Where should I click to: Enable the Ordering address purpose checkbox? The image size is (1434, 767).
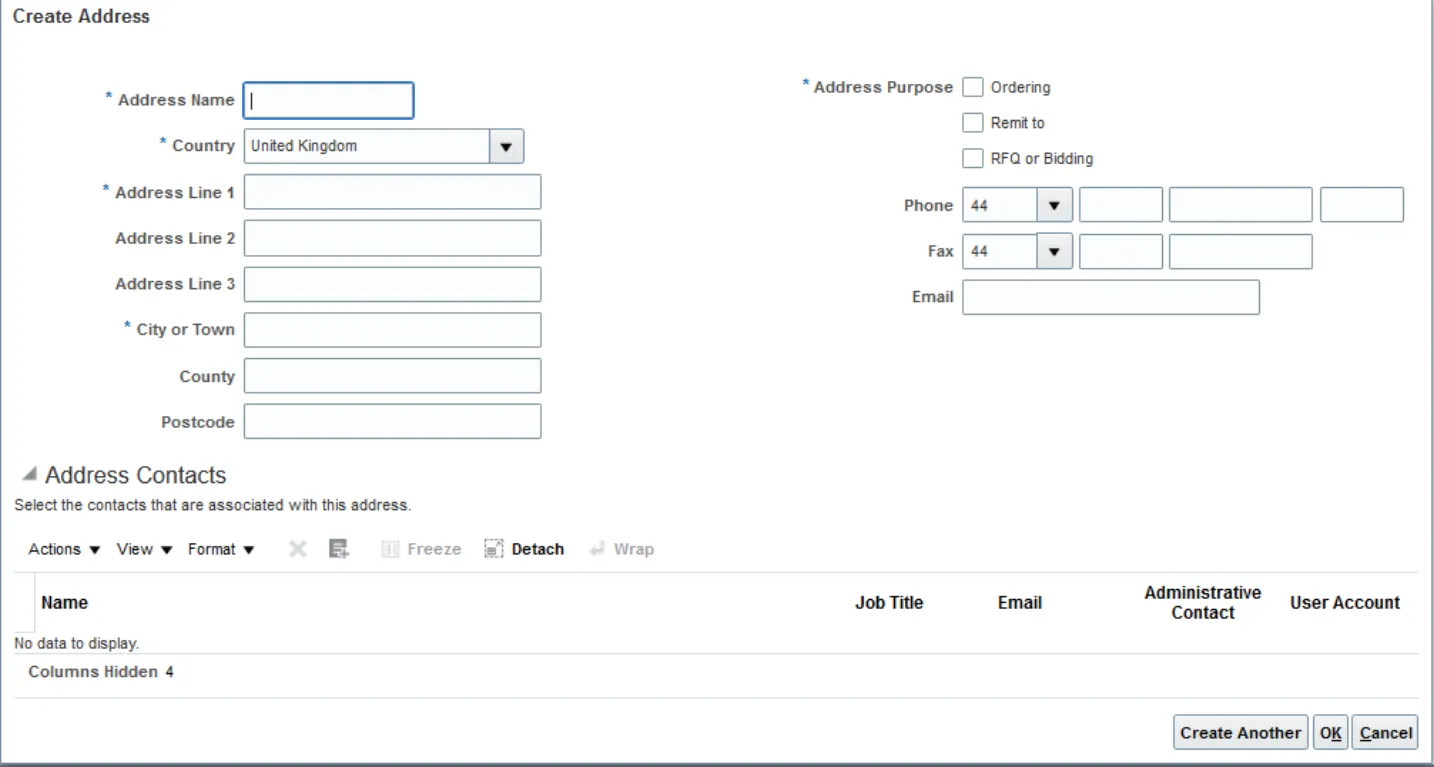tap(973, 88)
